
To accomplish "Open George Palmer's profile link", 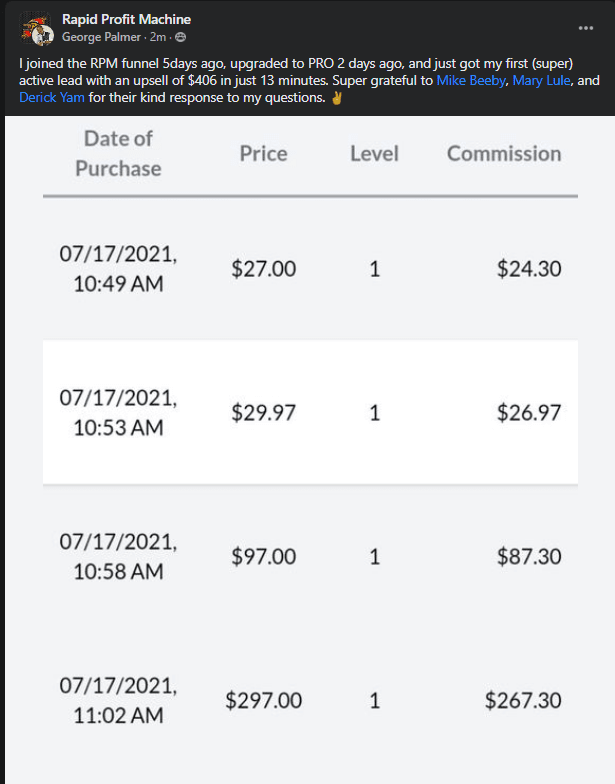I will [x=101, y=38].
